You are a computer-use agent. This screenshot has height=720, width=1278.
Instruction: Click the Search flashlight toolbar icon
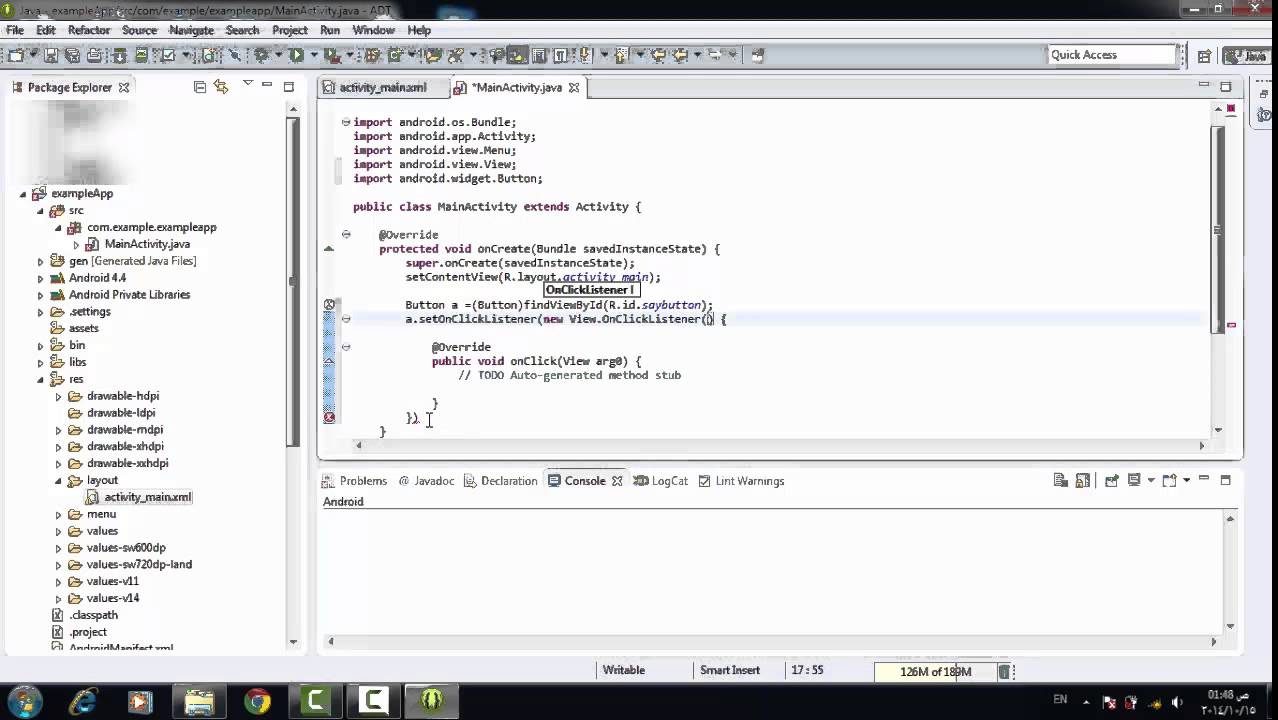(455, 55)
